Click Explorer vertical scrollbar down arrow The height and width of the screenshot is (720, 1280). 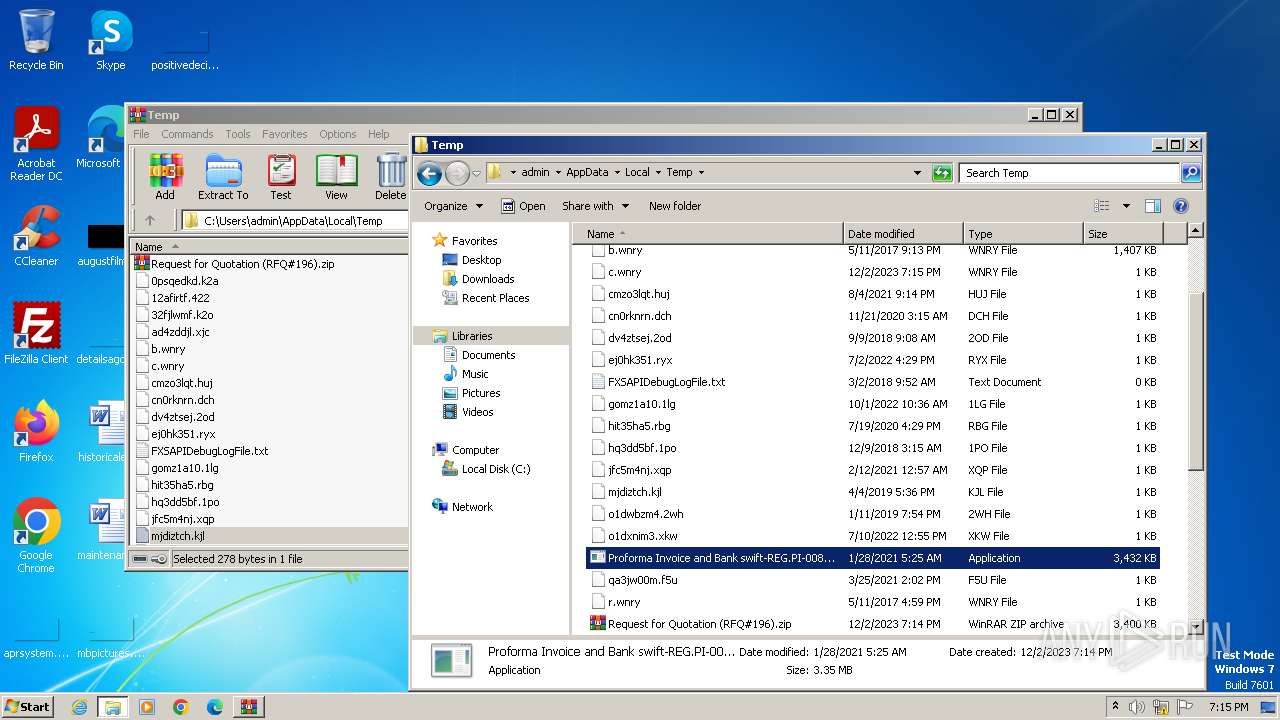[1195, 626]
